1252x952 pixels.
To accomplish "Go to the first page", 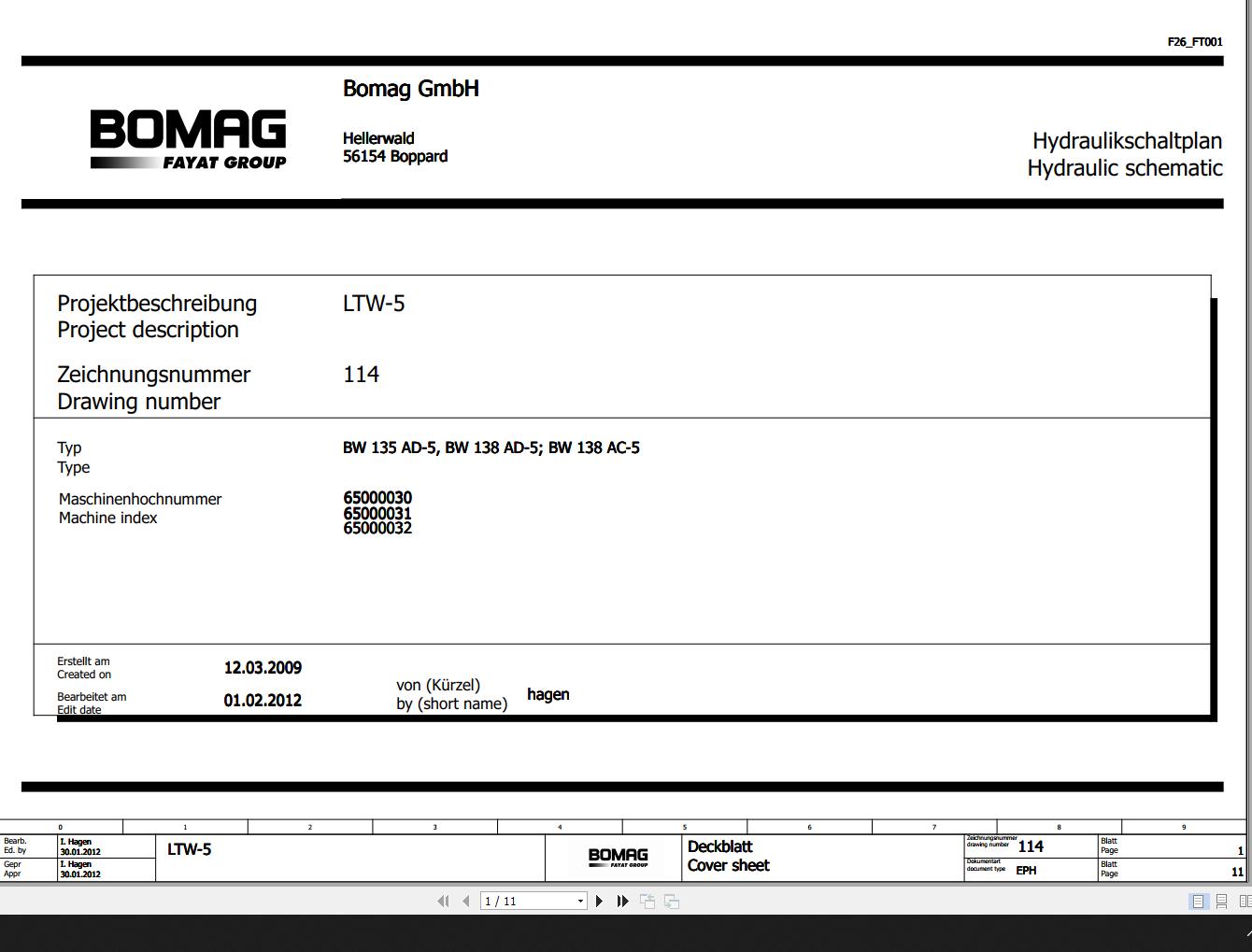I will [443, 902].
